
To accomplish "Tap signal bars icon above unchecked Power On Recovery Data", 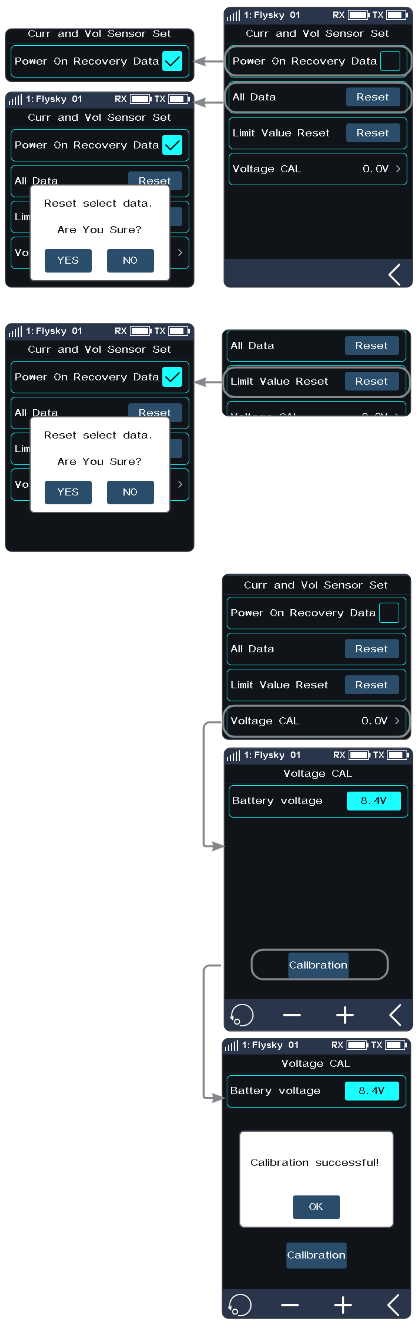I will [x=233, y=16].
